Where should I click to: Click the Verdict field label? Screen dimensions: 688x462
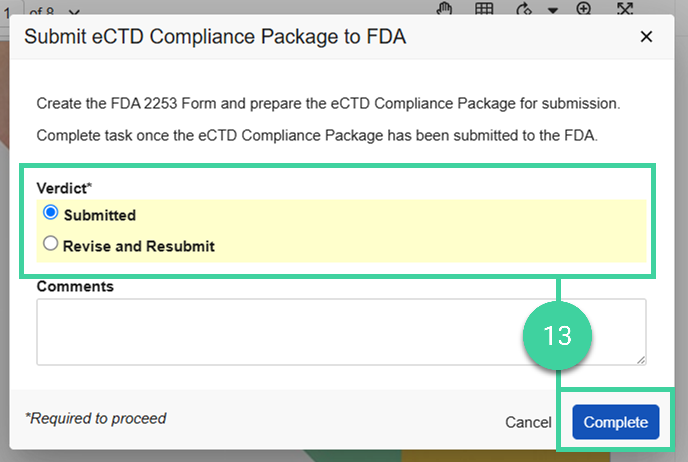pyautogui.click(x=60, y=188)
